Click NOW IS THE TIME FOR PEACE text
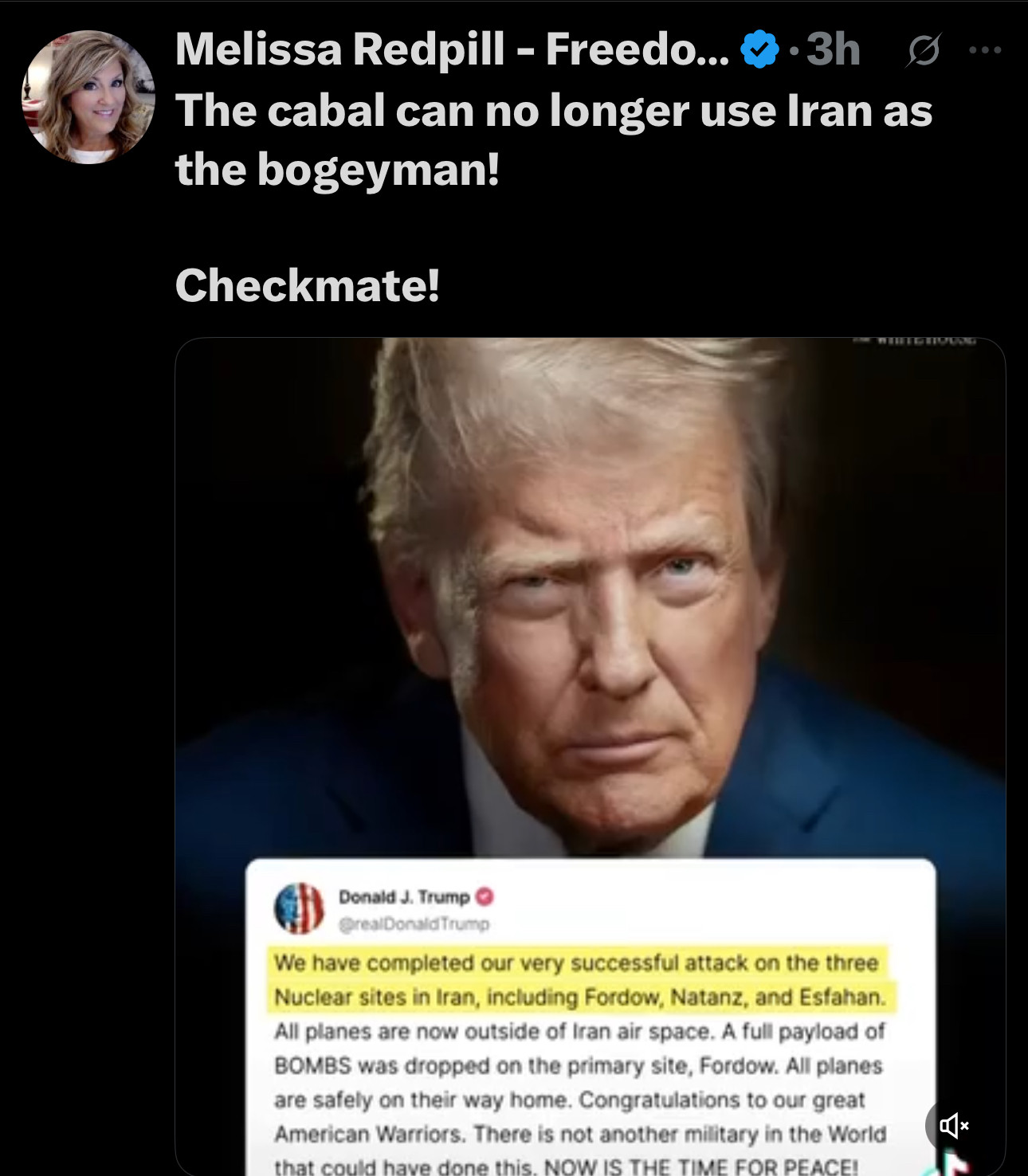1028x1176 pixels. 701,1167
